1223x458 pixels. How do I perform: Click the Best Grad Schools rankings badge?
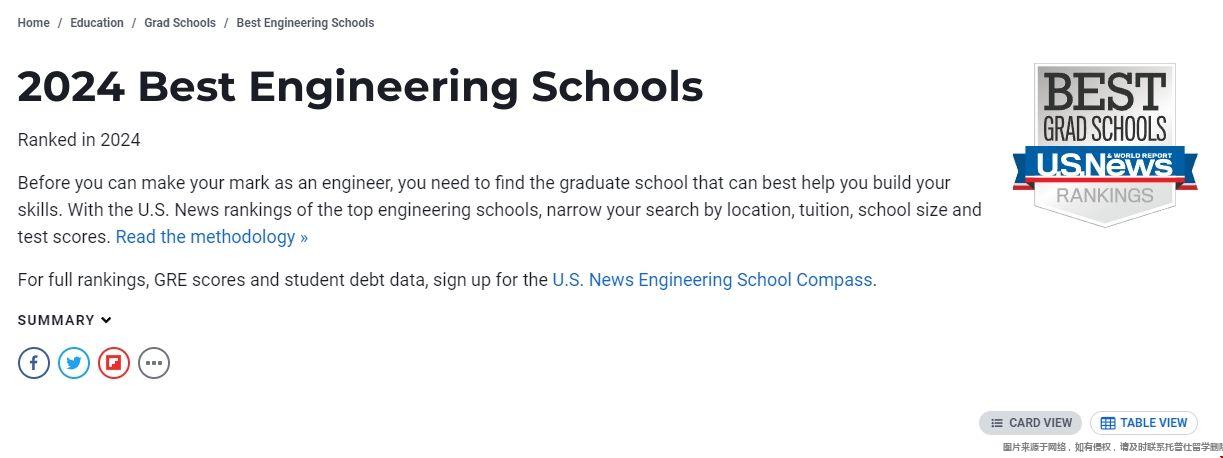coord(1105,145)
